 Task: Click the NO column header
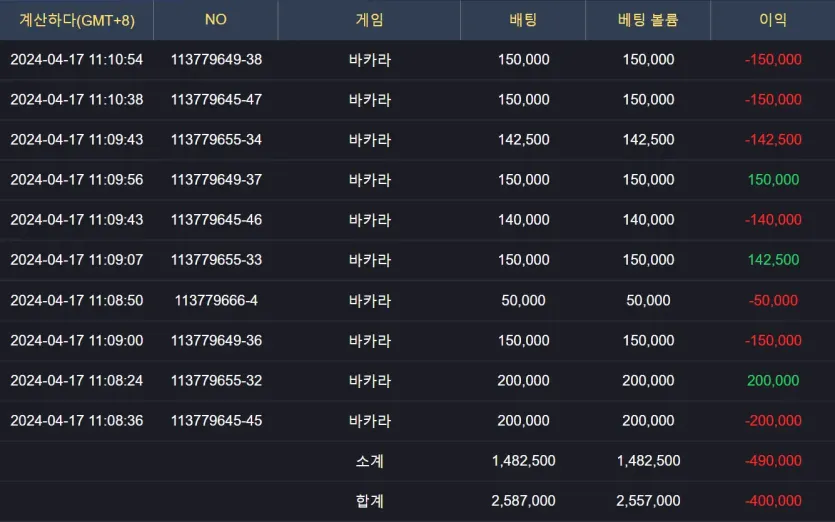(x=216, y=20)
